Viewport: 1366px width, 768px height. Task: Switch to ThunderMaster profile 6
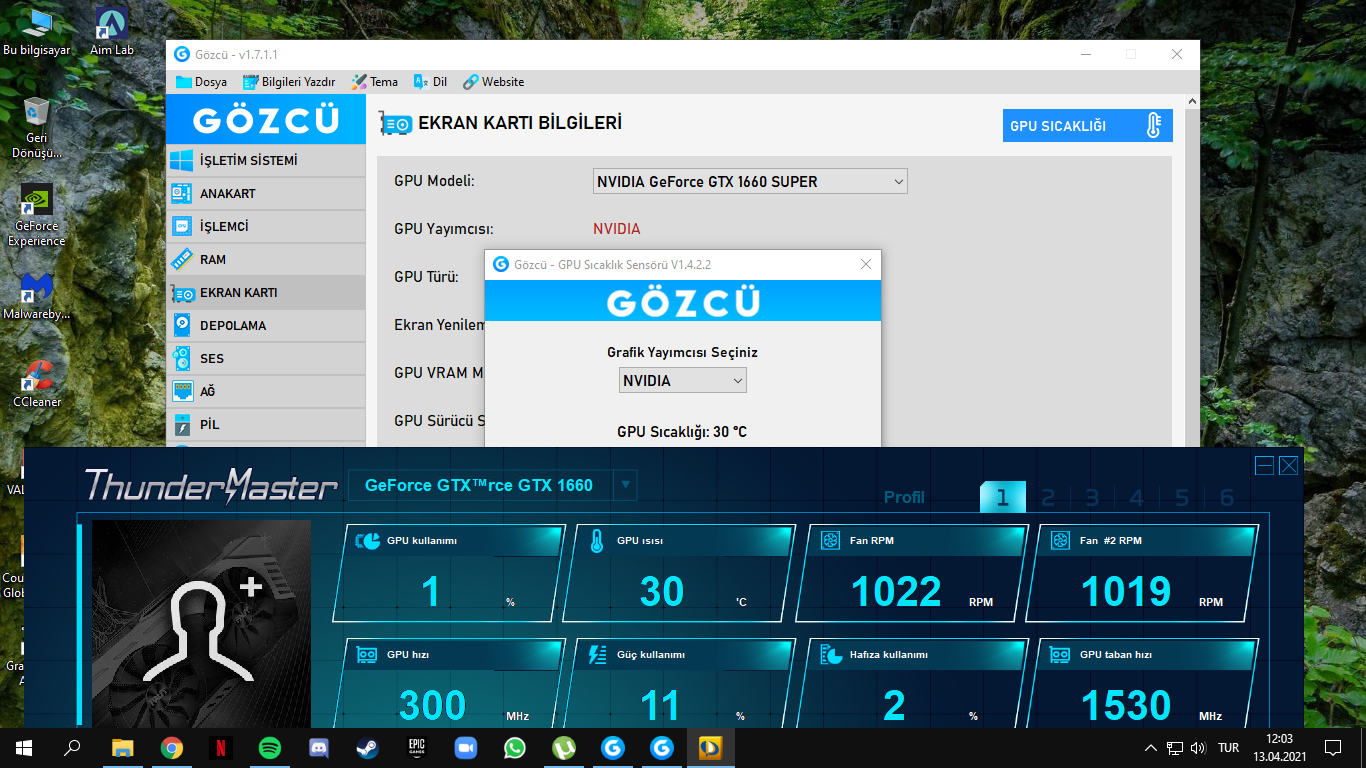click(x=1227, y=497)
